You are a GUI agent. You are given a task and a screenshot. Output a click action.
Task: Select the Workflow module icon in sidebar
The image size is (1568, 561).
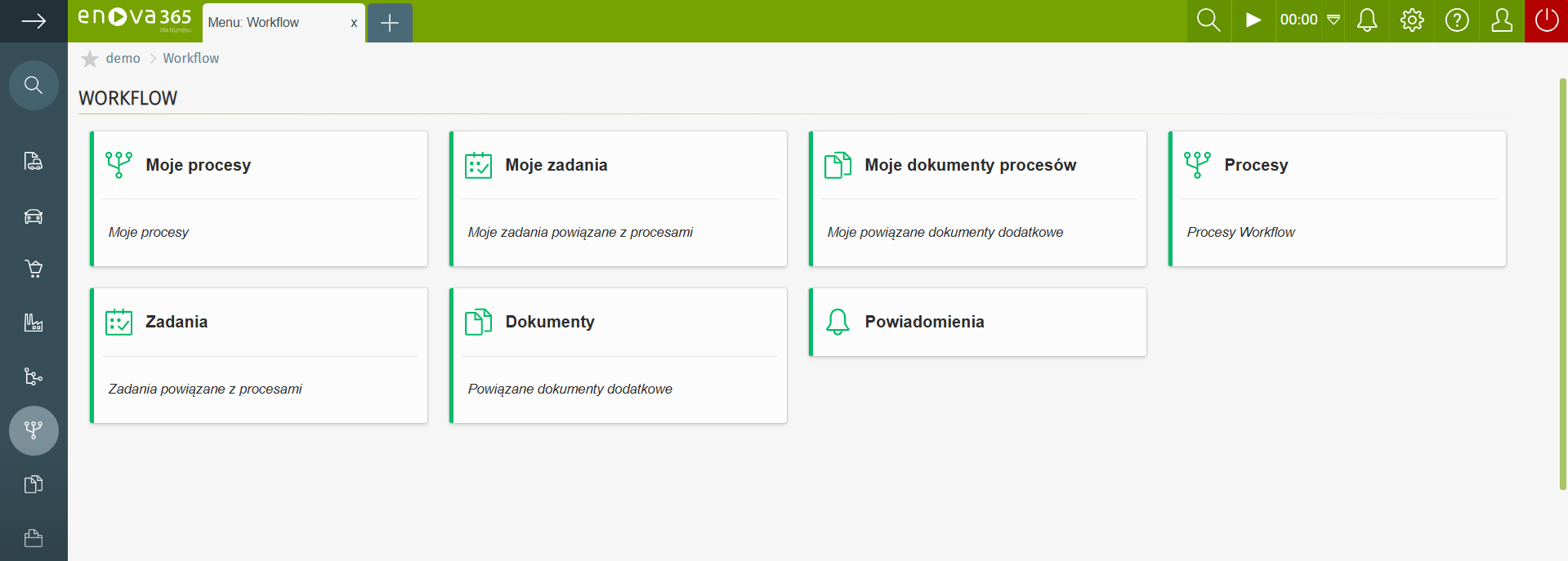34,430
